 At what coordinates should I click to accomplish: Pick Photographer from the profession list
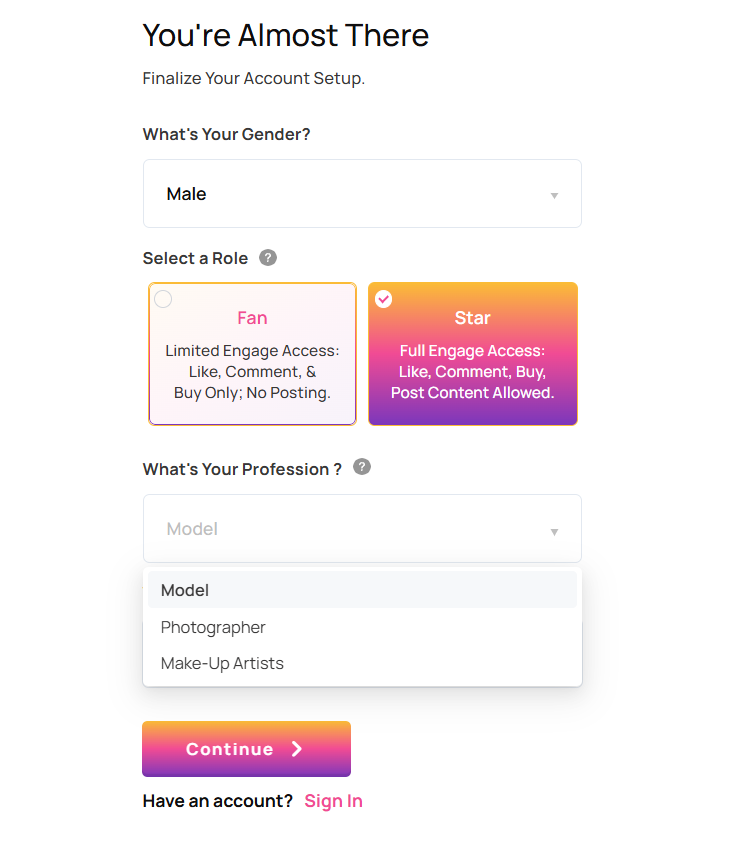tap(213, 627)
